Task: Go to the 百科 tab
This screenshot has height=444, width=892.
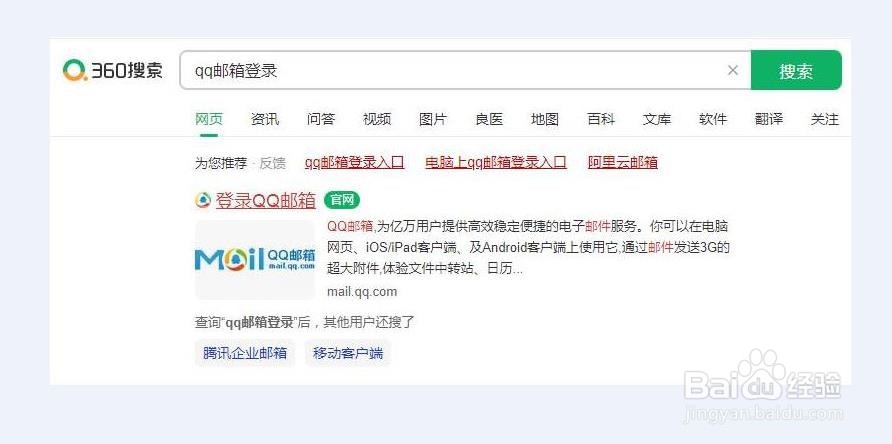Action: tap(601, 120)
